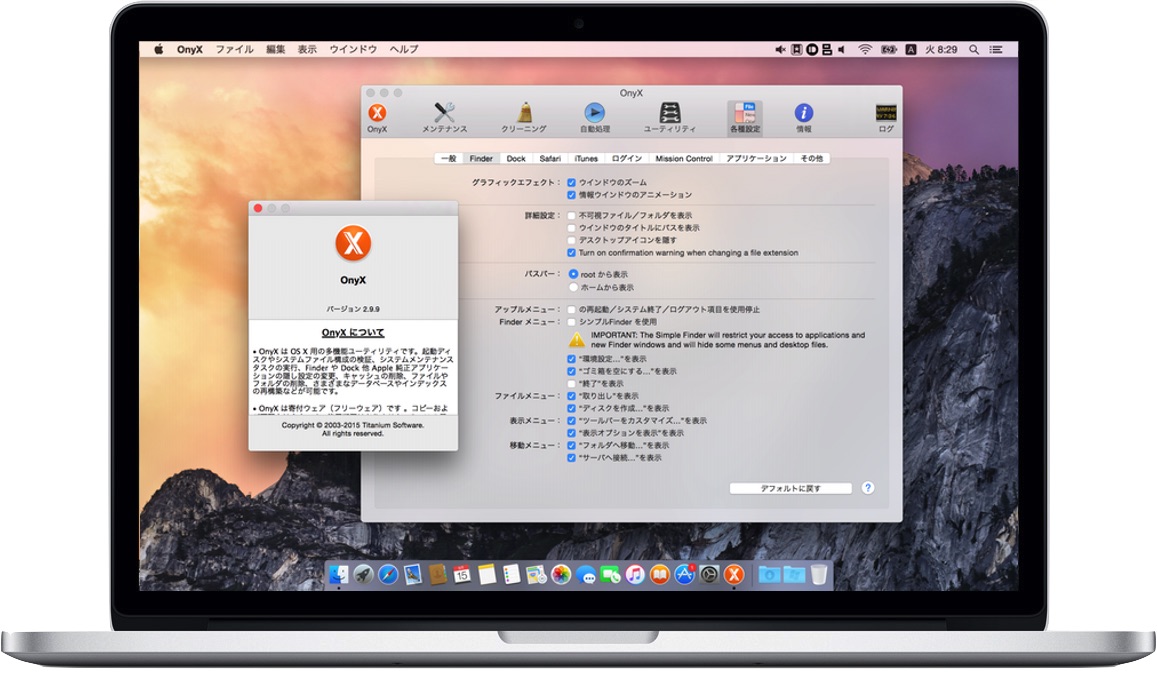Switch to the Mission Control tab

pyautogui.click(x=684, y=159)
